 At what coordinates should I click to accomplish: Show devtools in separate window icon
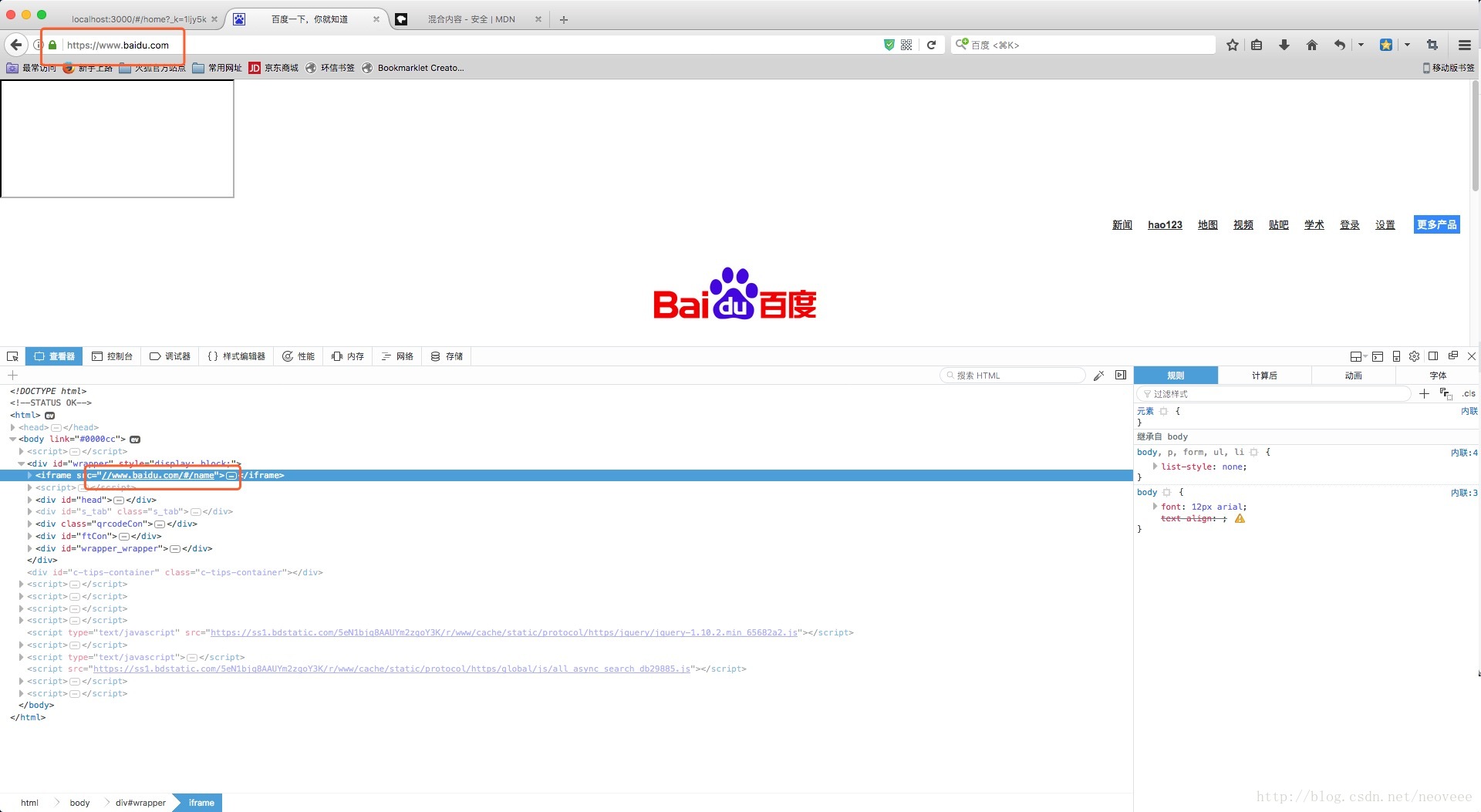[x=1452, y=355]
